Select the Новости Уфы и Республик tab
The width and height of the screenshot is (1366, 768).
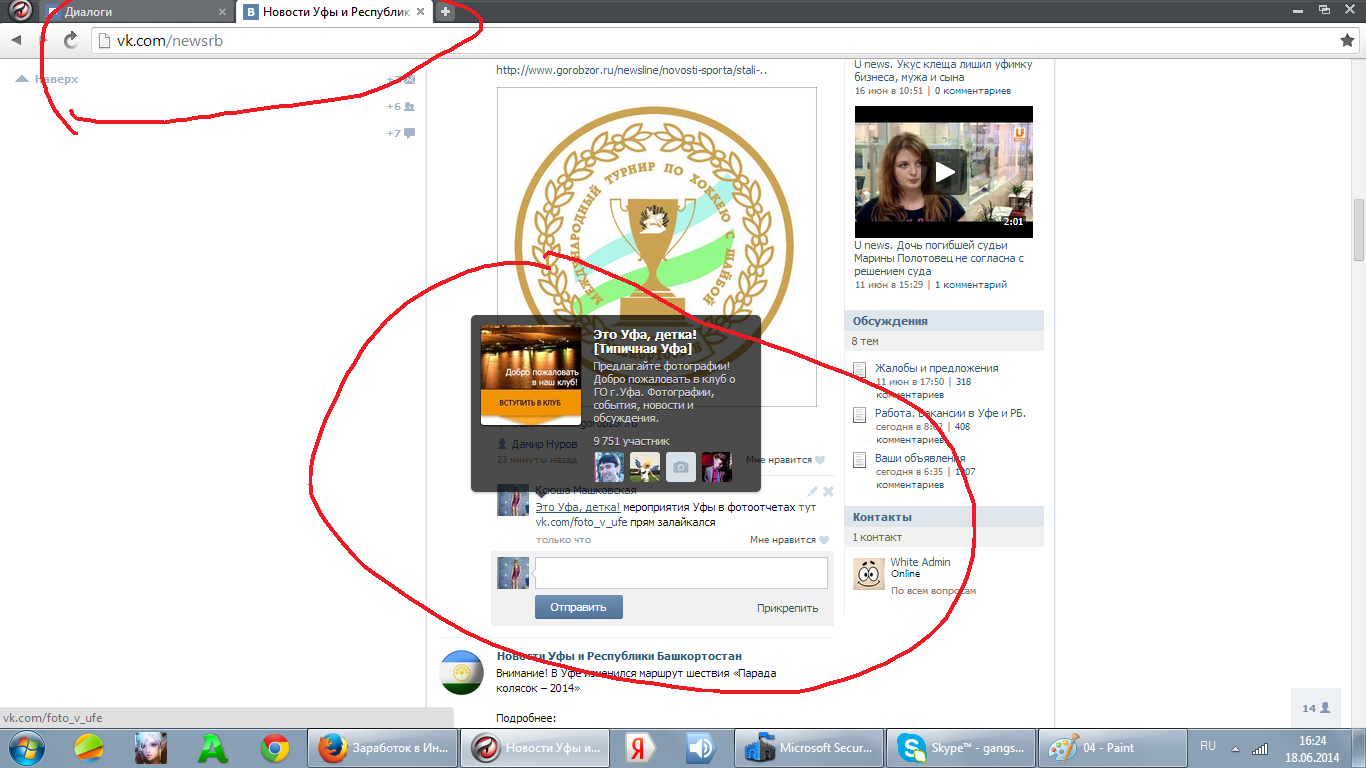click(x=336, y=12)
